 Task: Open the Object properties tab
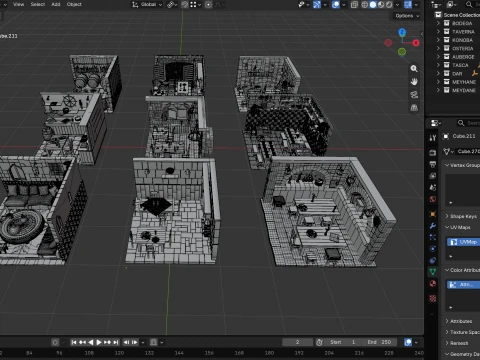pyautogui.click(x=433, y=214)
